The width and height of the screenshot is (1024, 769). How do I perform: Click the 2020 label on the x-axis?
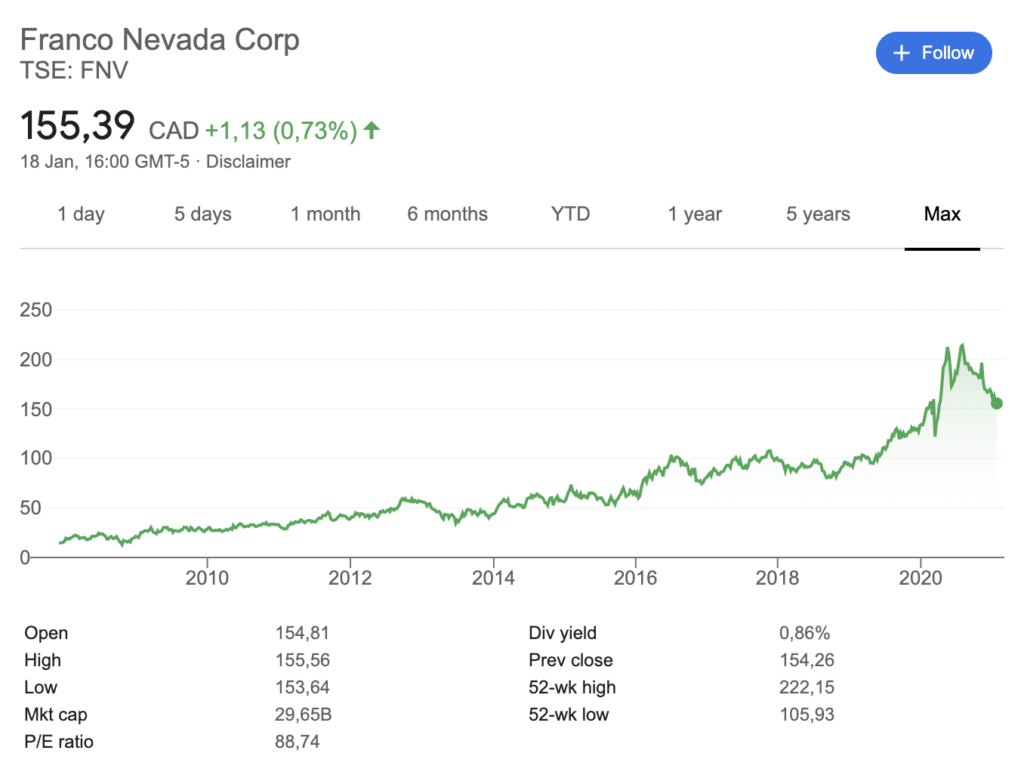coord(919,577)
